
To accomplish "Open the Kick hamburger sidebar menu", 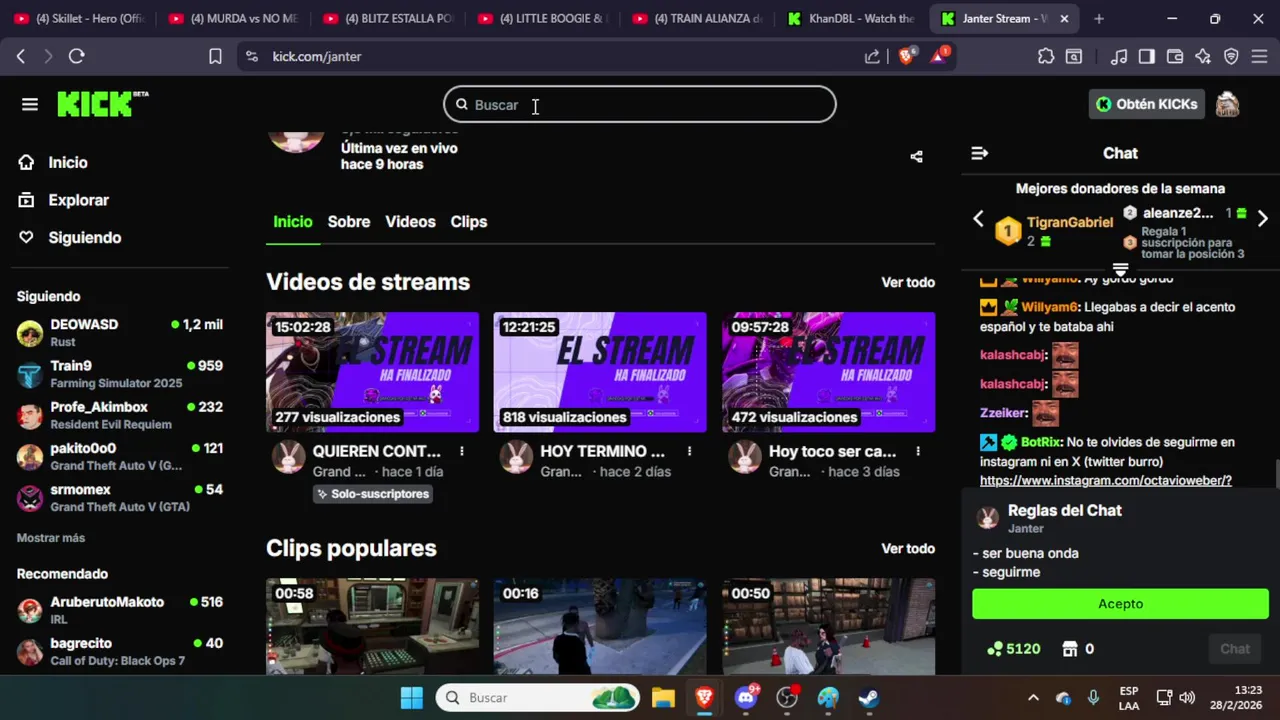I will [x=29, y=104].
